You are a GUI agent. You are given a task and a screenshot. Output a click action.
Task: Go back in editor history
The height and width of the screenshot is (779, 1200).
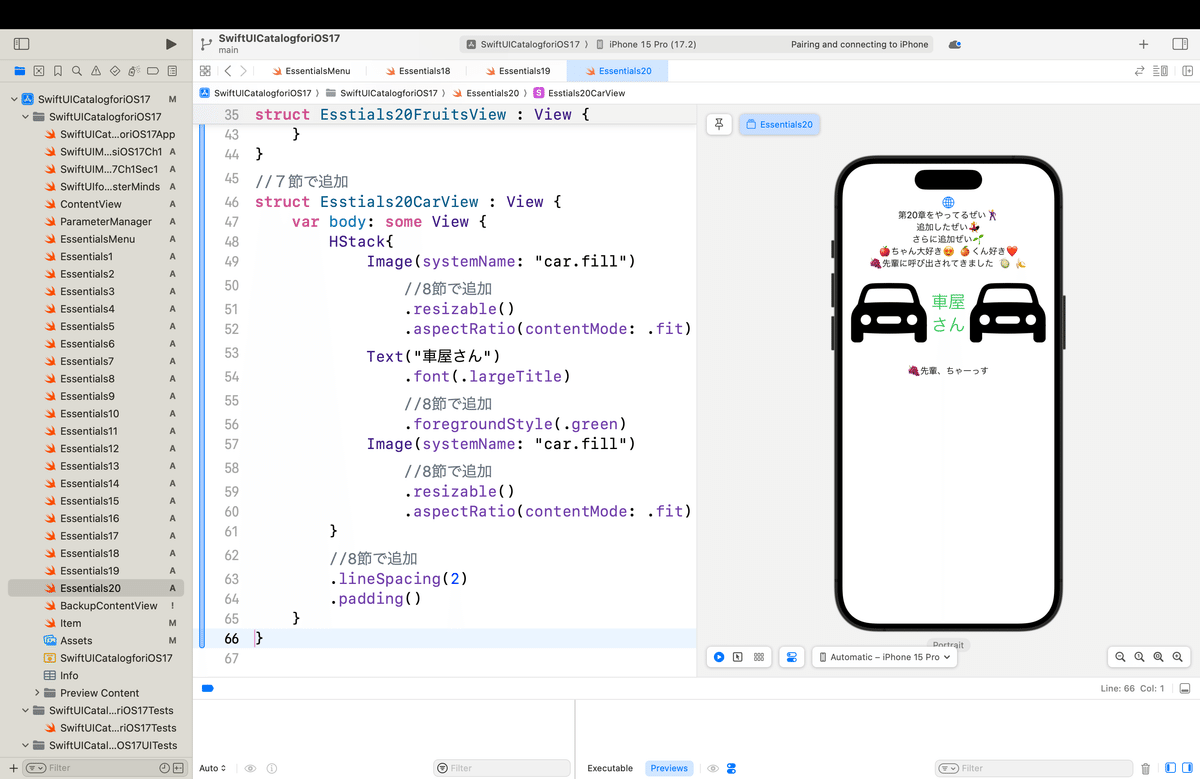(228, 71)
